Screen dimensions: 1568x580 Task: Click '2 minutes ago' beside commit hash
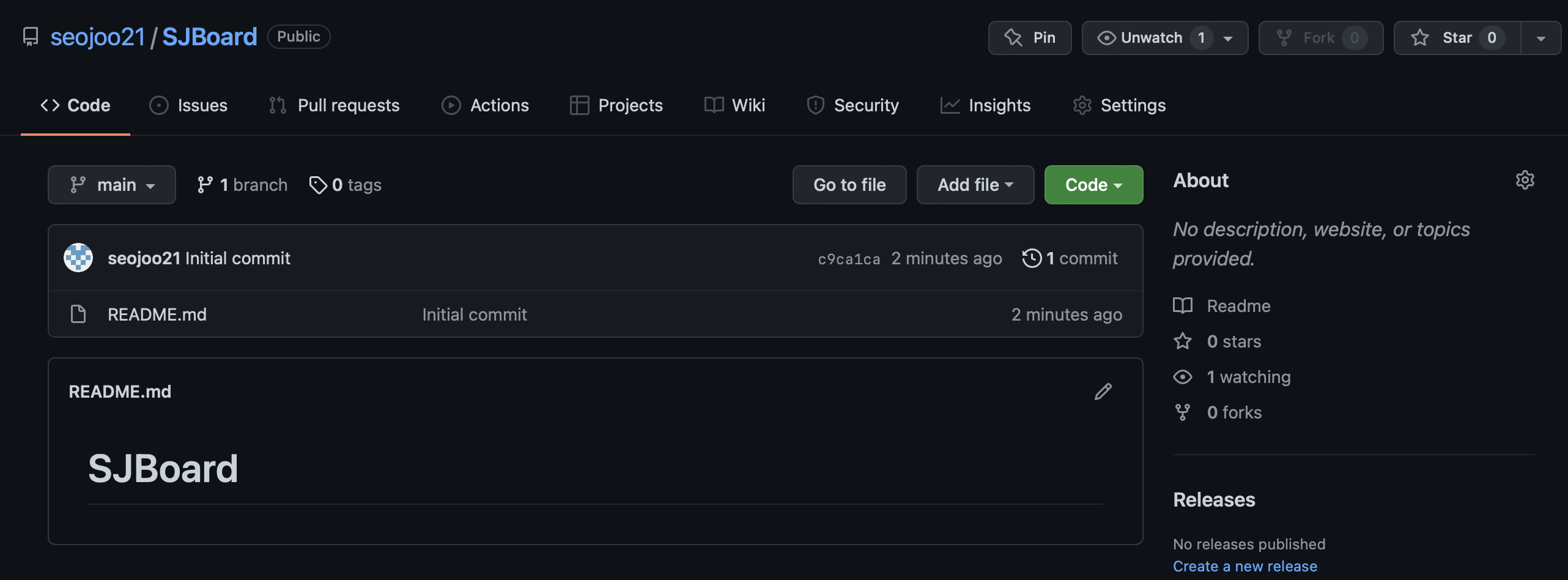click(947, 258)
